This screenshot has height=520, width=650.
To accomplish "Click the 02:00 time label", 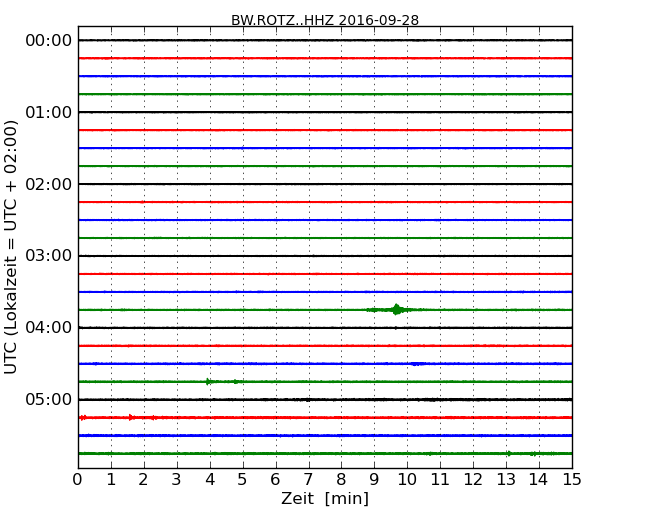I will [49, 184].
